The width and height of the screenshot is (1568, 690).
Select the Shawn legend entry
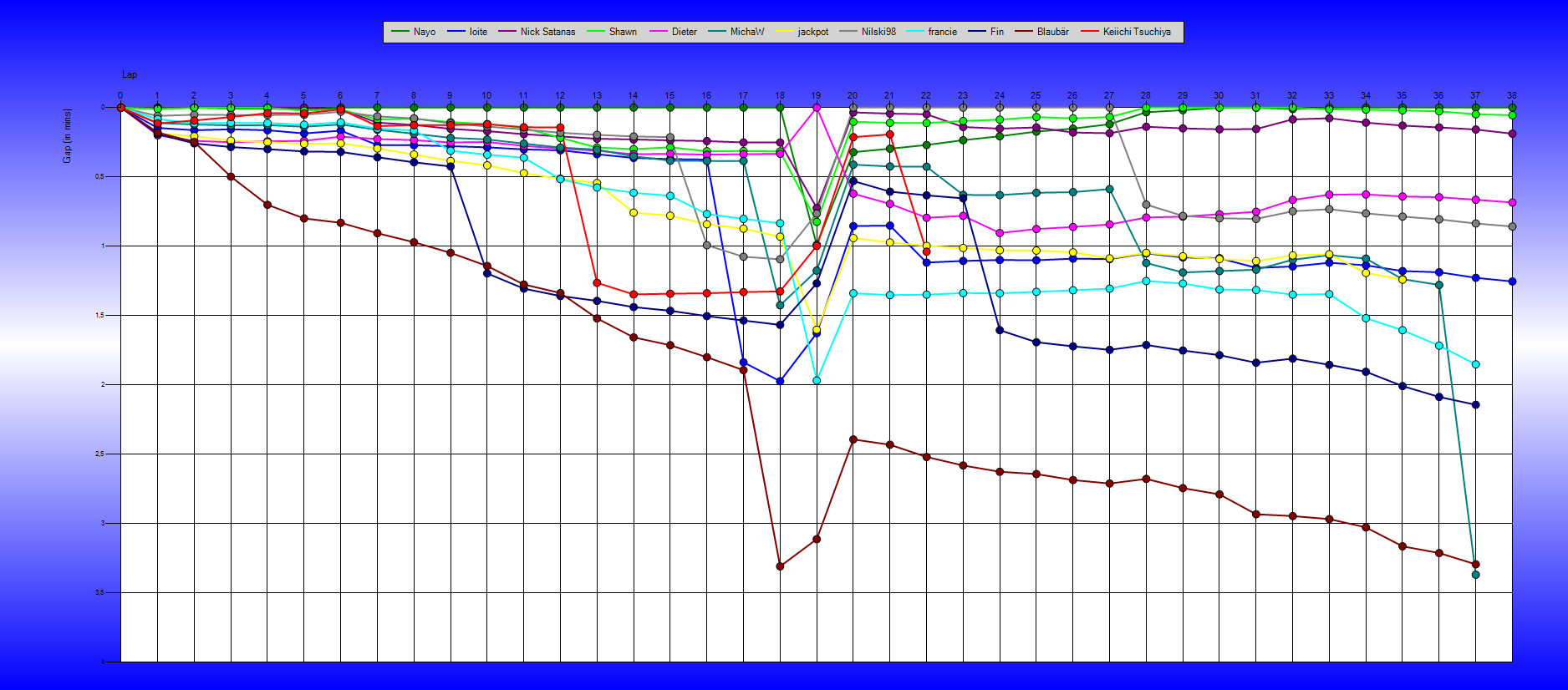click(612, 32)
